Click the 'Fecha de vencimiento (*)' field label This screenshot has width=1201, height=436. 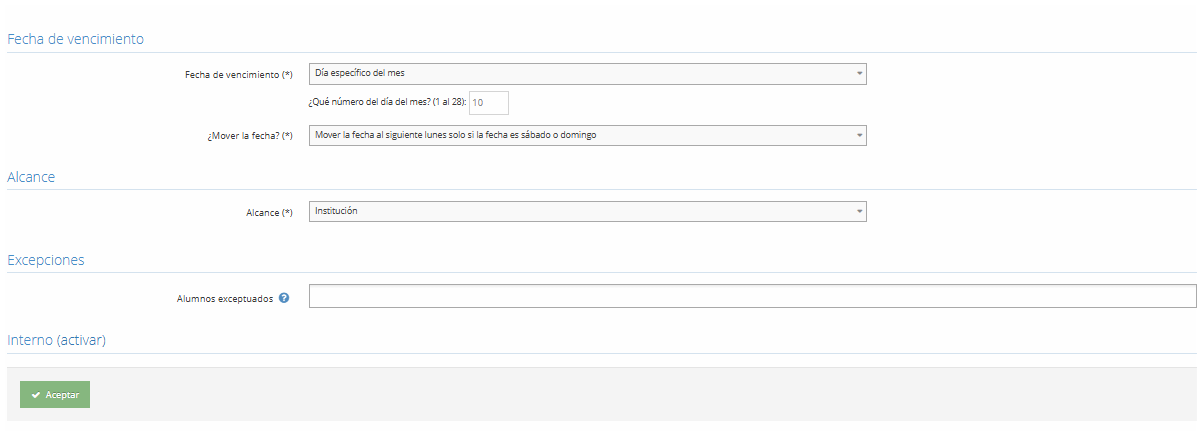(239, 75)
